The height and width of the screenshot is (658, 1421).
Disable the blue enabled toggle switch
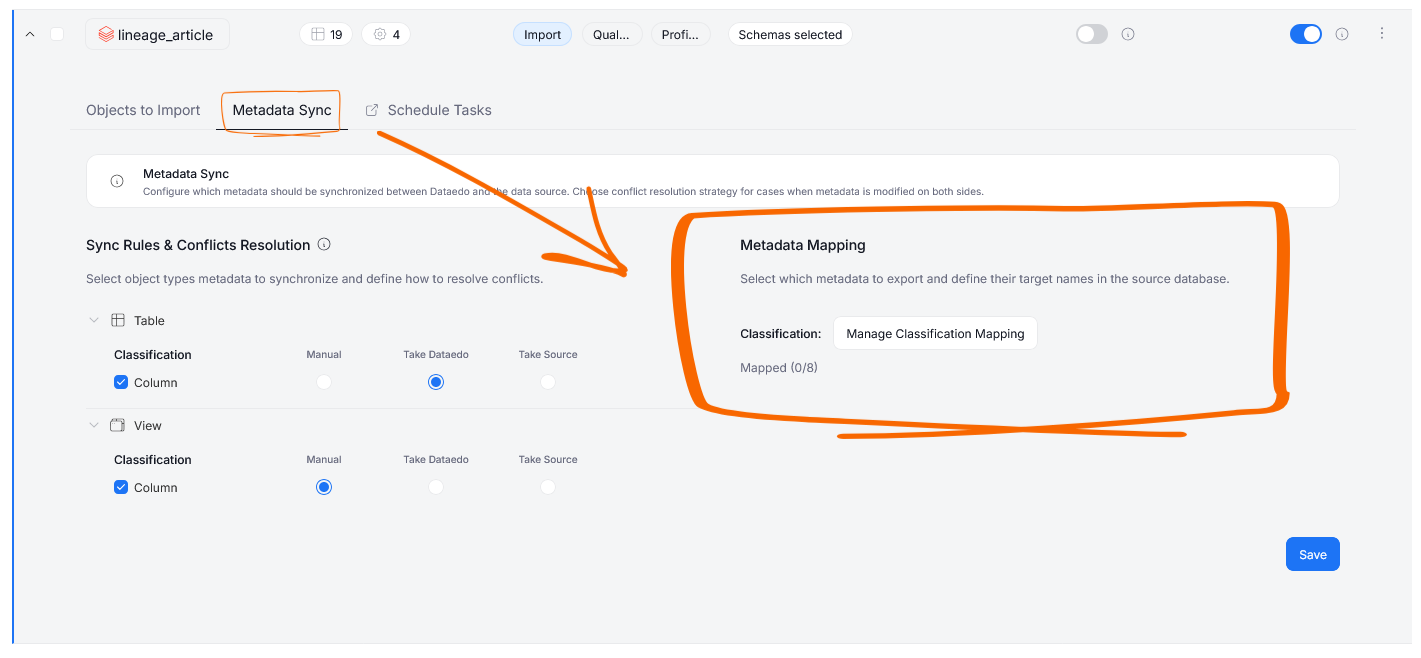pos(1306,34)
